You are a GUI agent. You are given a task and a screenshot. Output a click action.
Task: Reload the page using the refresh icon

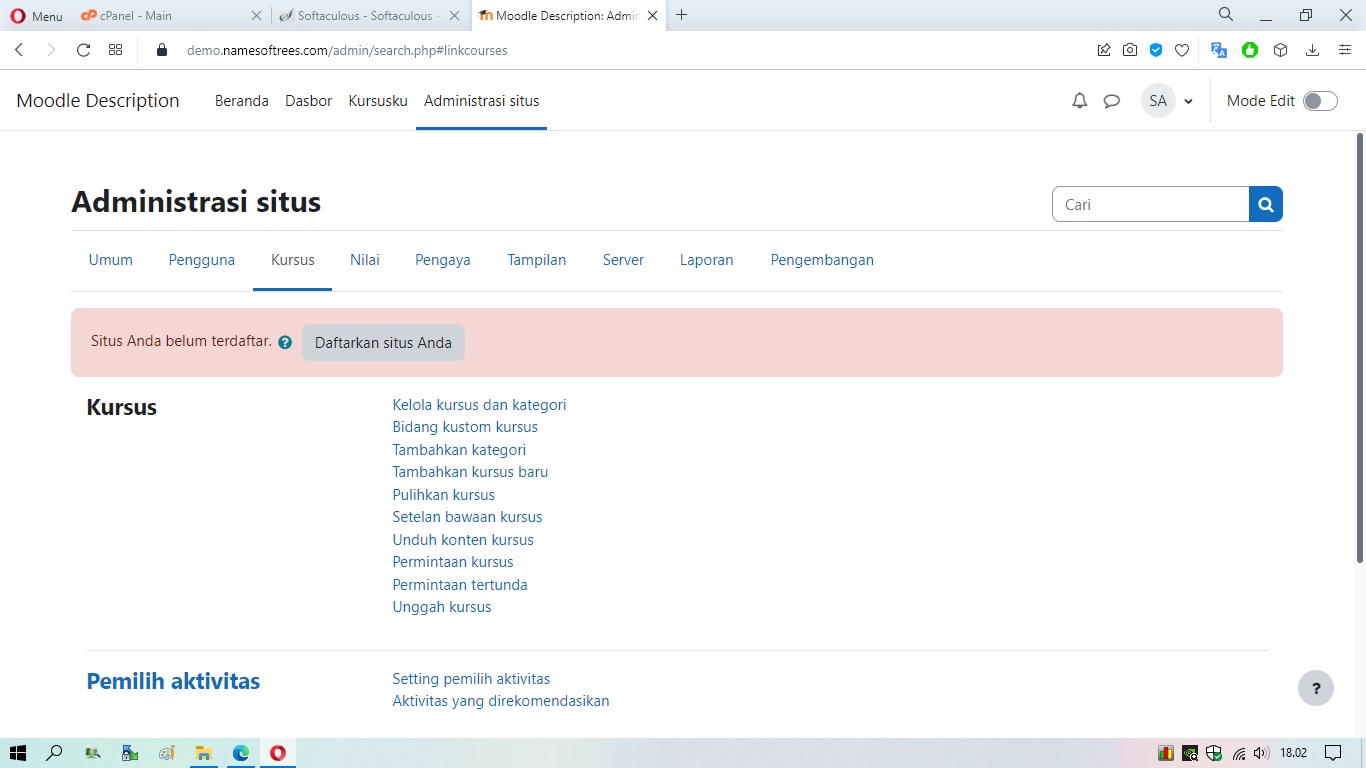point(83,50)
